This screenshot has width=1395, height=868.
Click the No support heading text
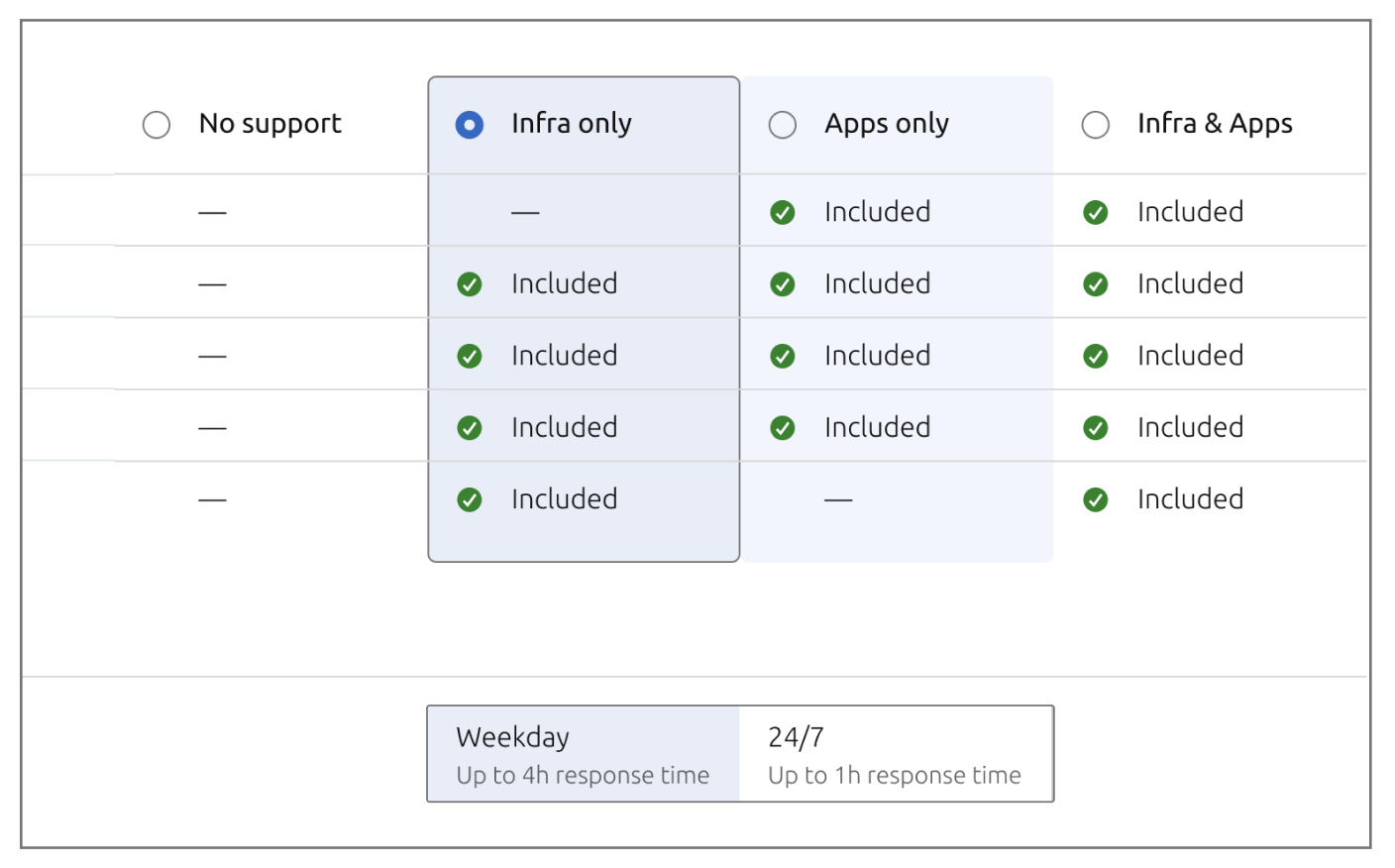pos(270,124)
